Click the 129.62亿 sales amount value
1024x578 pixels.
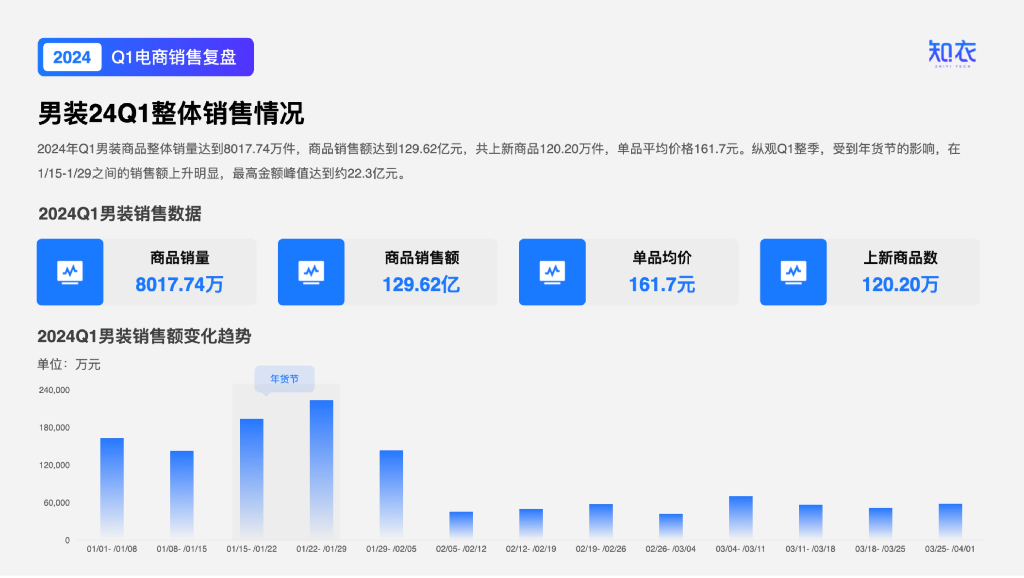coord(421,285)
